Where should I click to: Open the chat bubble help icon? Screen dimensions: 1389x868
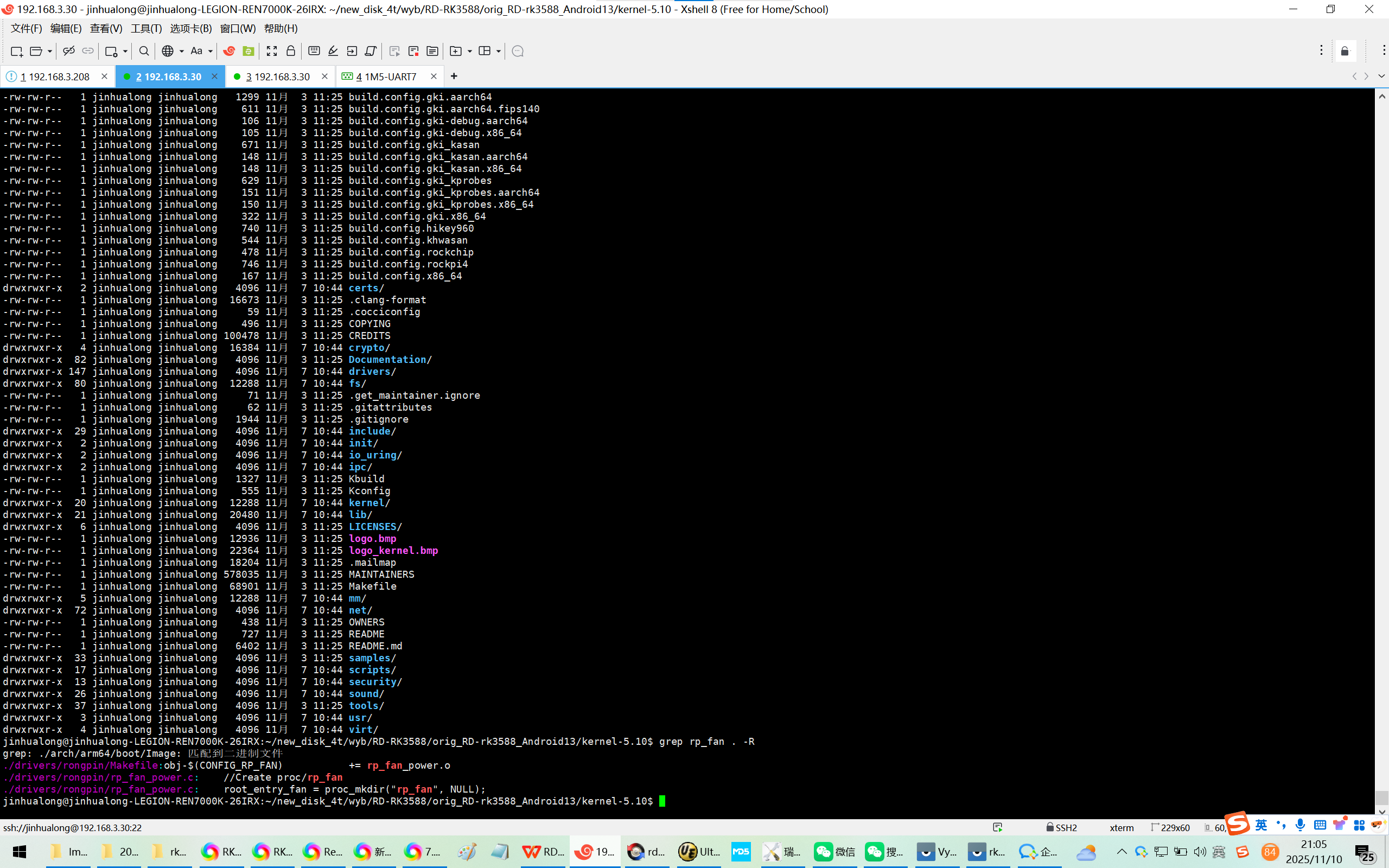517,51
